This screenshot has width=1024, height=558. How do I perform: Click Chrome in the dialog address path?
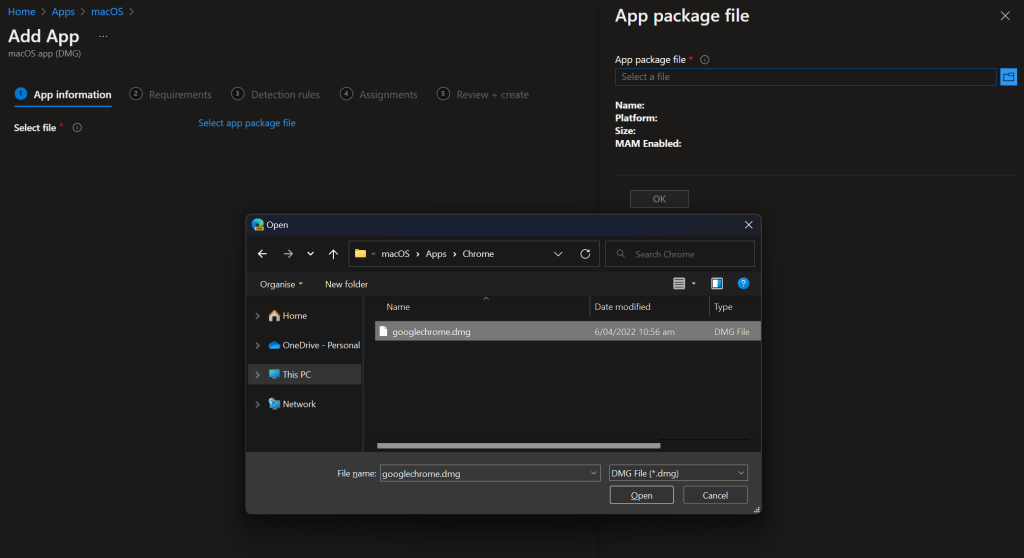pos(478,254)
